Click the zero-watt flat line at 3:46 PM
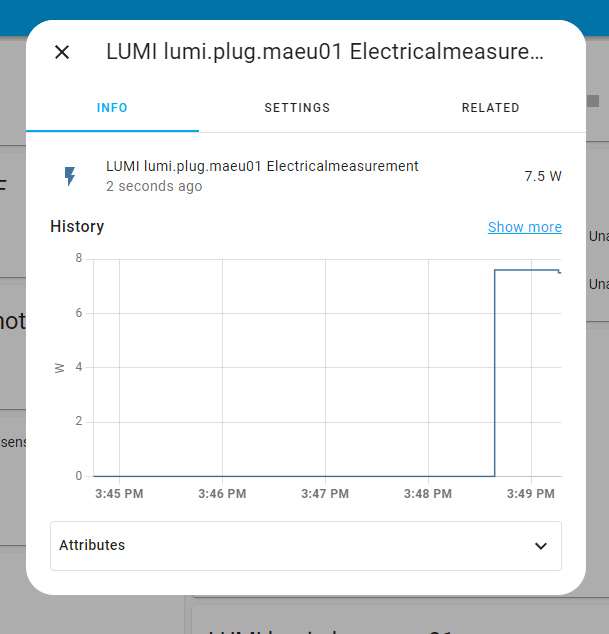 pos(222,476)
